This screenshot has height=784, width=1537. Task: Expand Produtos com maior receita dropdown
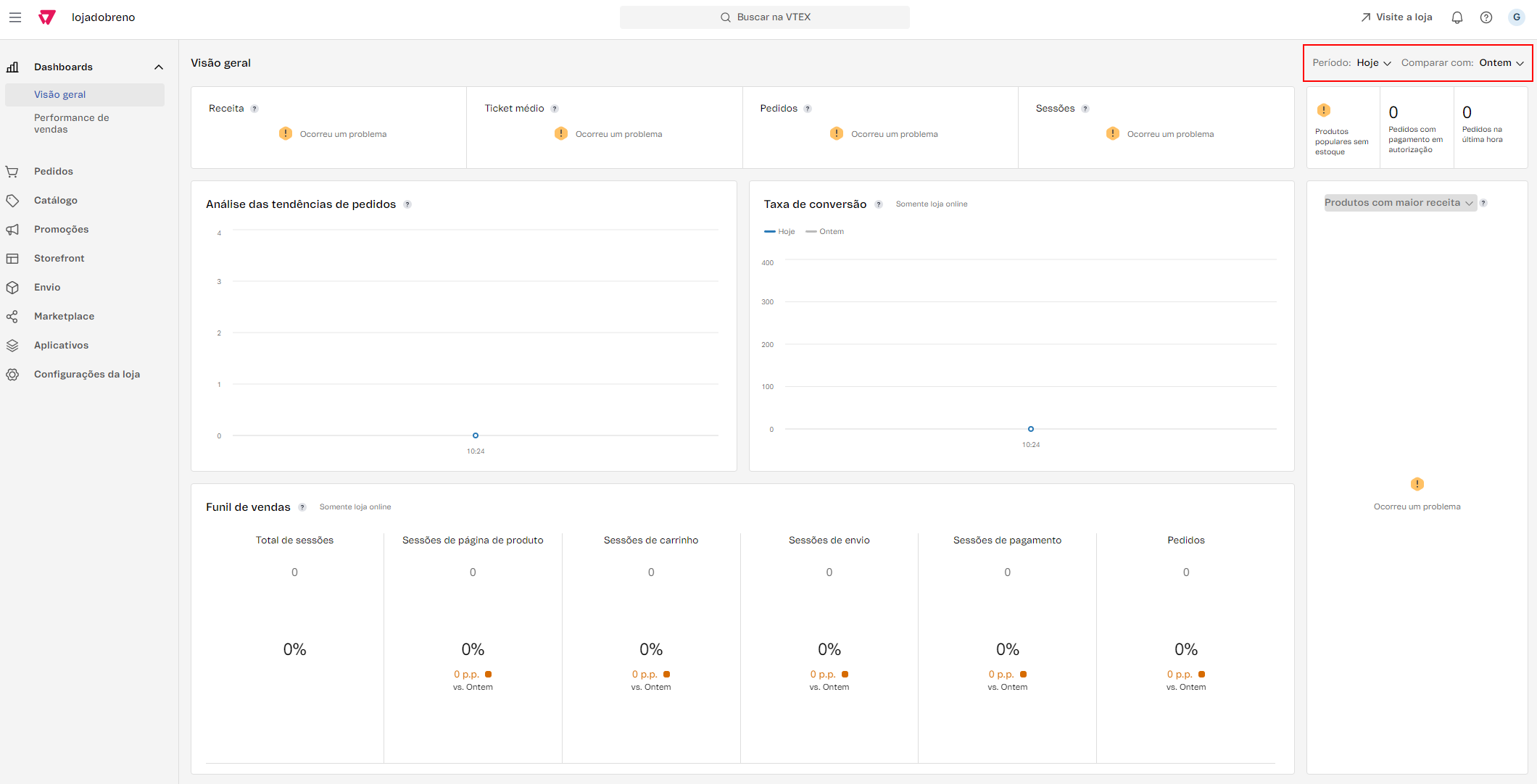click(1399, 203)
